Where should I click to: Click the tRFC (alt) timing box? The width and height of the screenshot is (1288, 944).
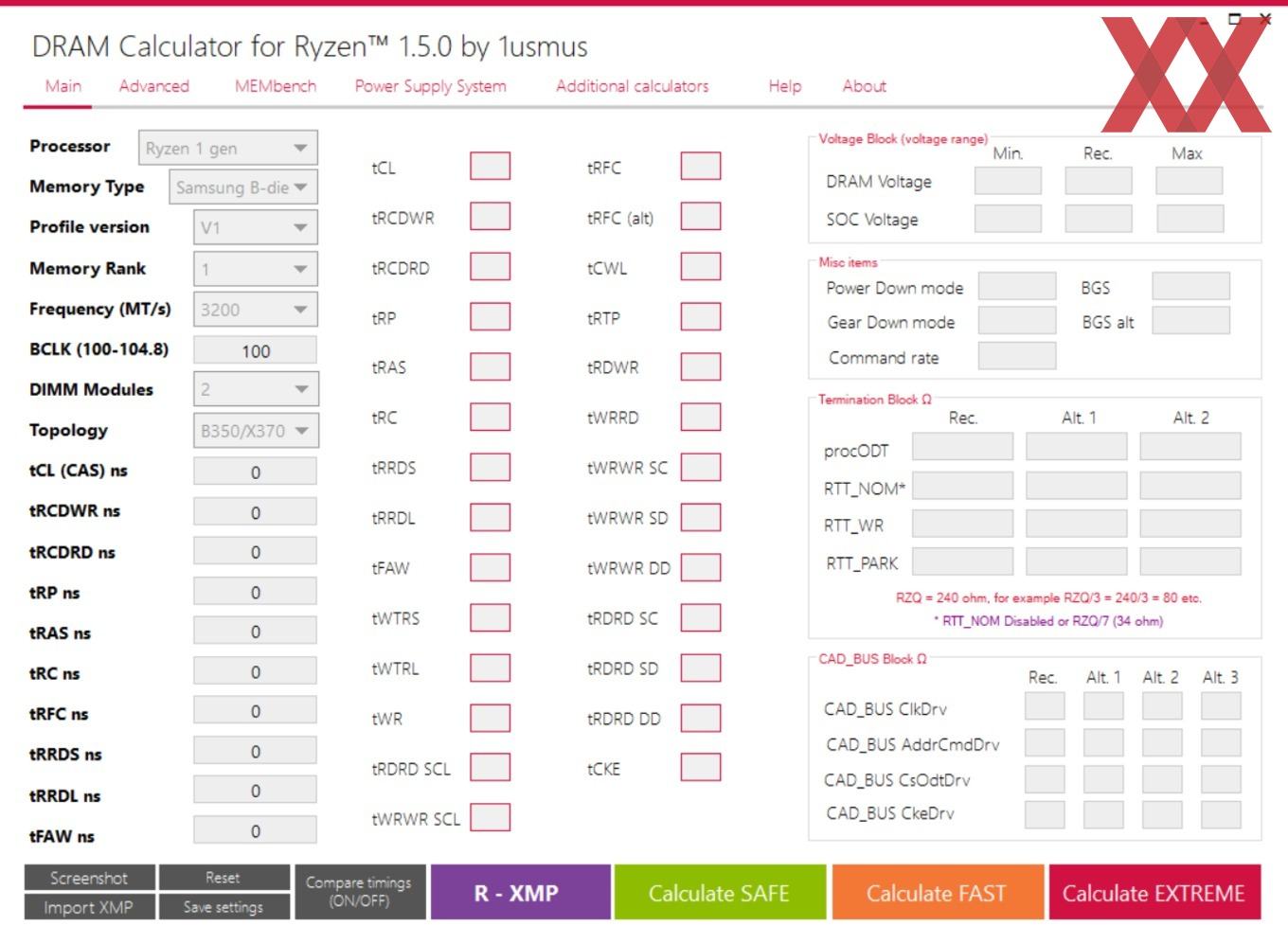(701, 216)
